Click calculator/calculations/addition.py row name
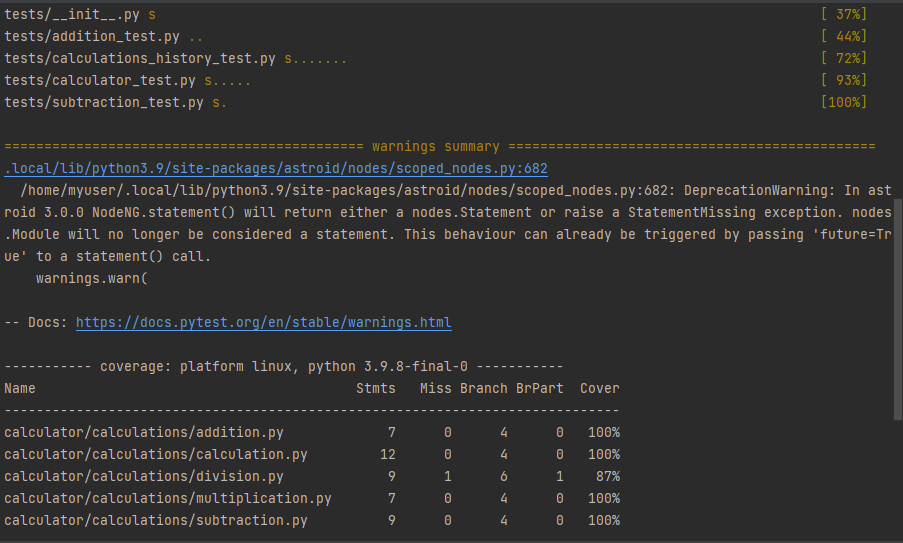Viewport: 903px width, 543px height. point(144,432)
